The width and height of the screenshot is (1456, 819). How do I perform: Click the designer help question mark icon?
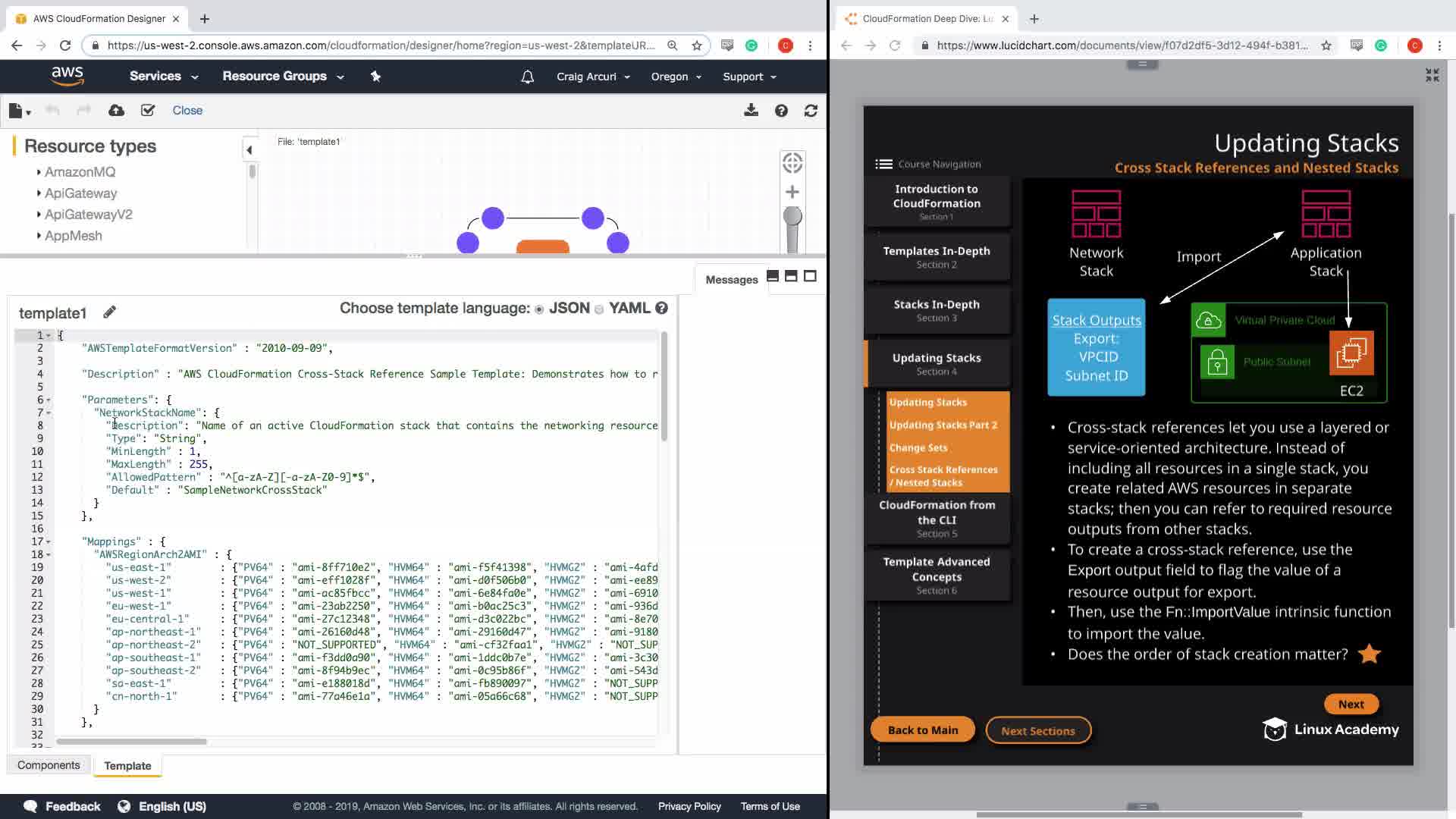tap(781, 111)
